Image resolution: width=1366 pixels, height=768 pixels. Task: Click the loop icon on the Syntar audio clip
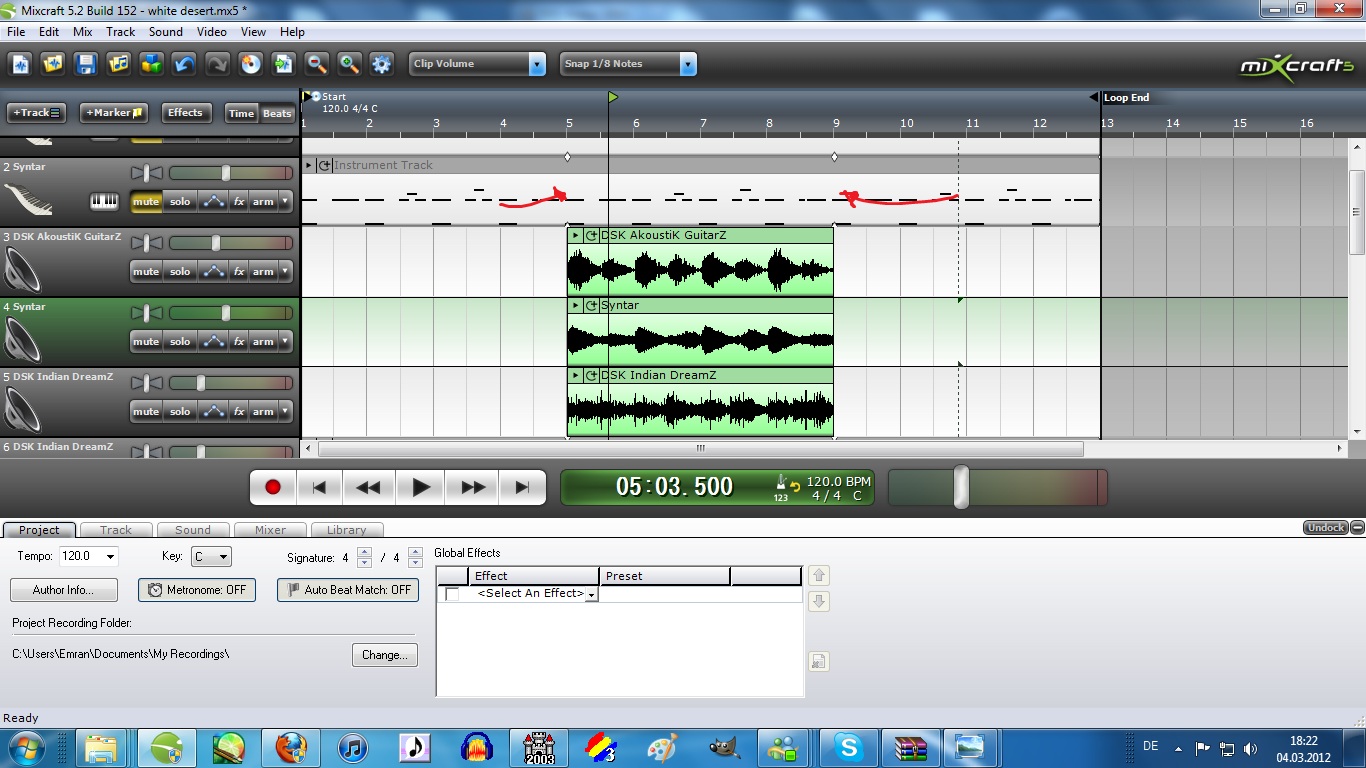point(592,306)
